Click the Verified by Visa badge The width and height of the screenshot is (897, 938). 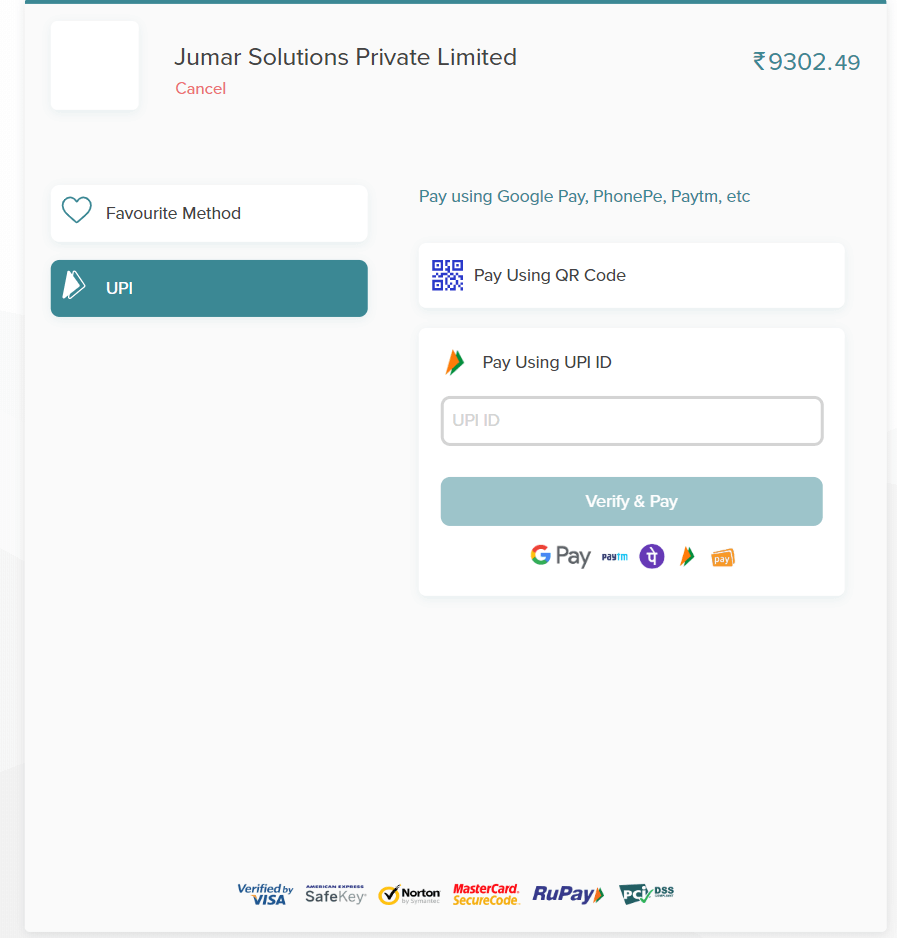(x=265, y=894)
